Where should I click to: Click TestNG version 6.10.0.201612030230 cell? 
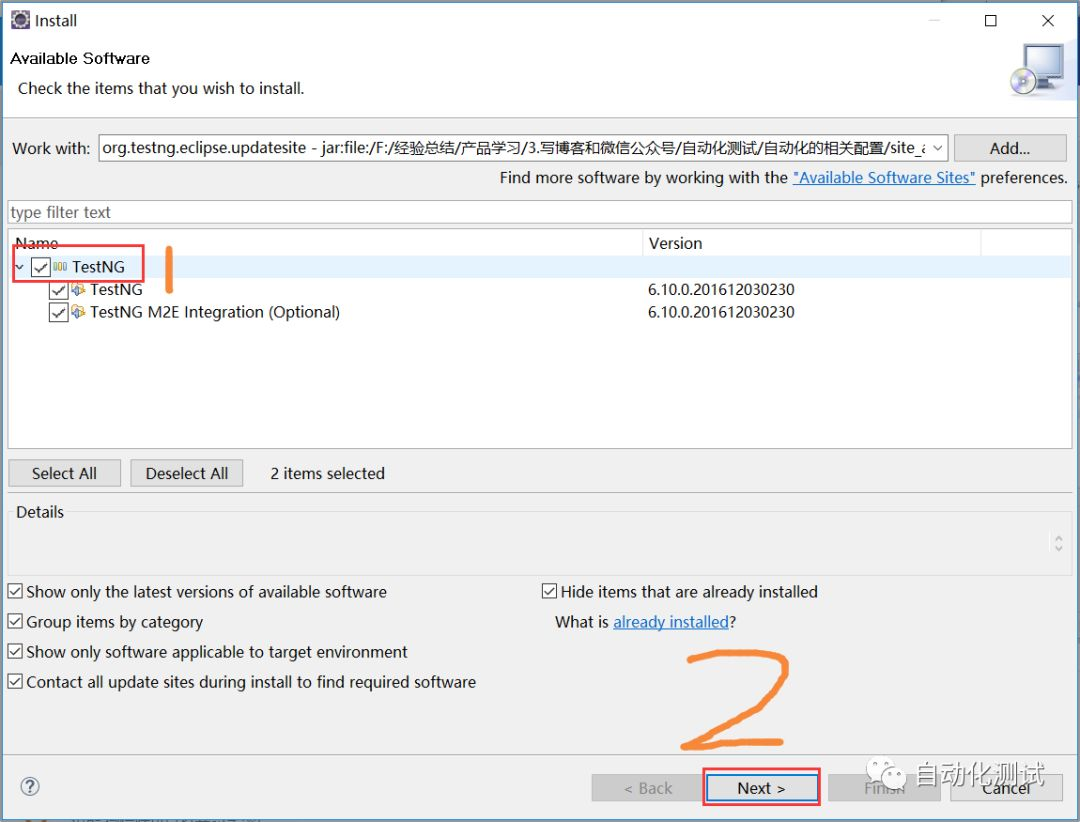coord(721,289)
